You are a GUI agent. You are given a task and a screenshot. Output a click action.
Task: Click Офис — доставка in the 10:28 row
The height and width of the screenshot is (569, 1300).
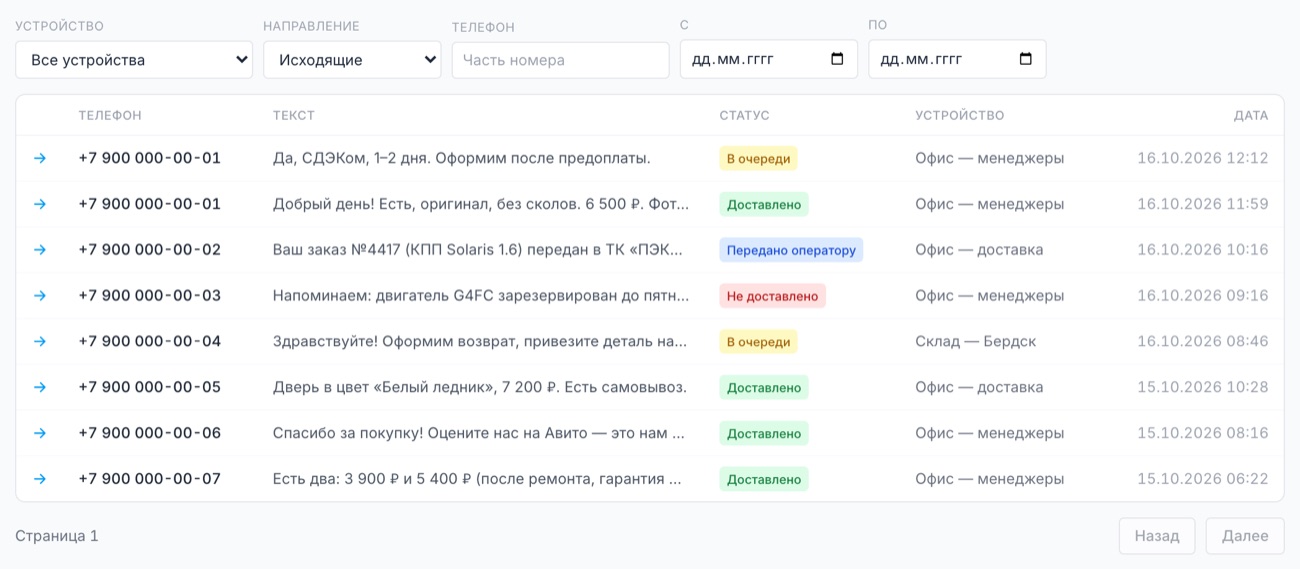(x=979, y=388)
